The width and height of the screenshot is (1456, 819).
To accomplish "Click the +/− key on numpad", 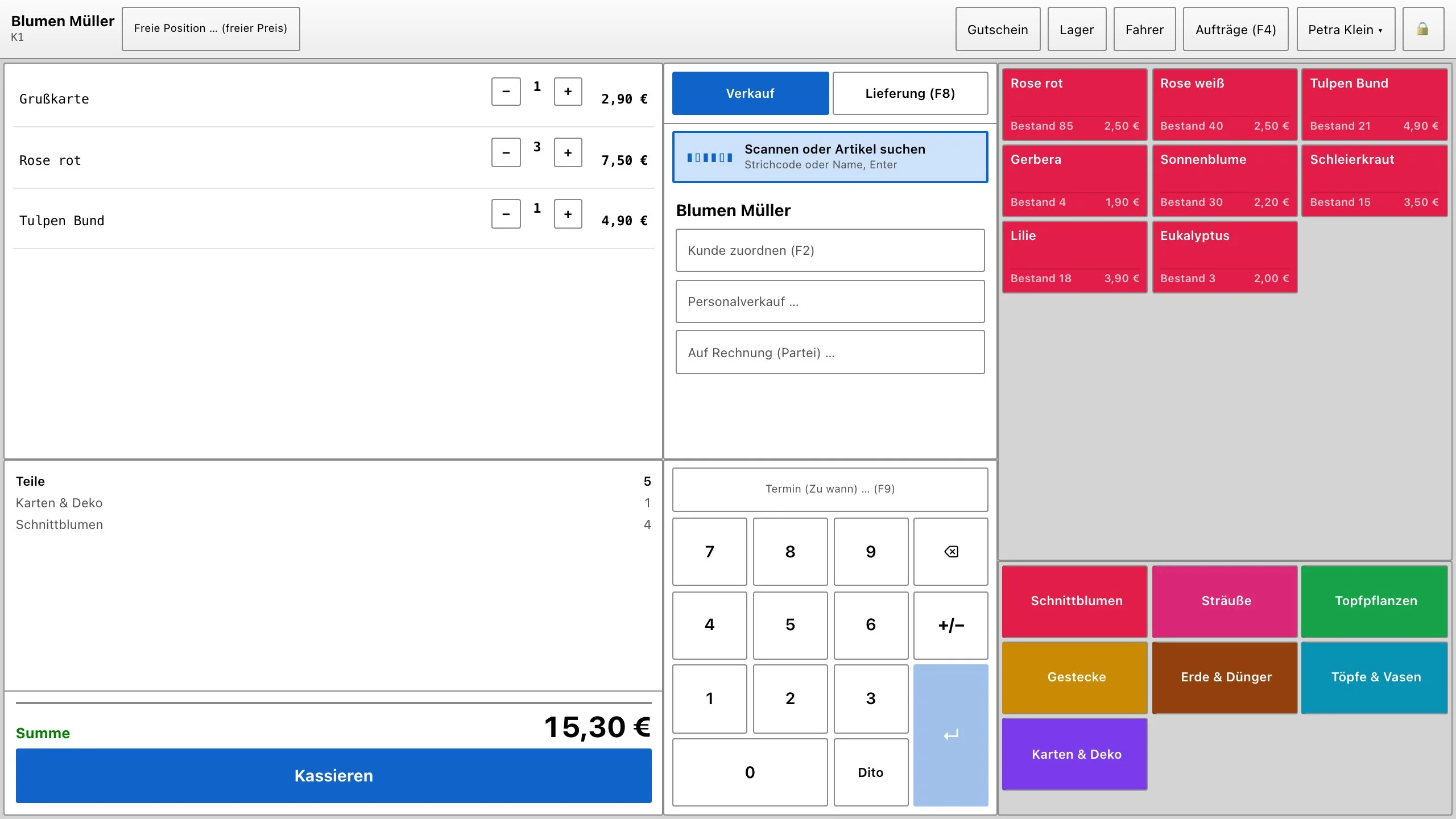I will coord(950,625).
